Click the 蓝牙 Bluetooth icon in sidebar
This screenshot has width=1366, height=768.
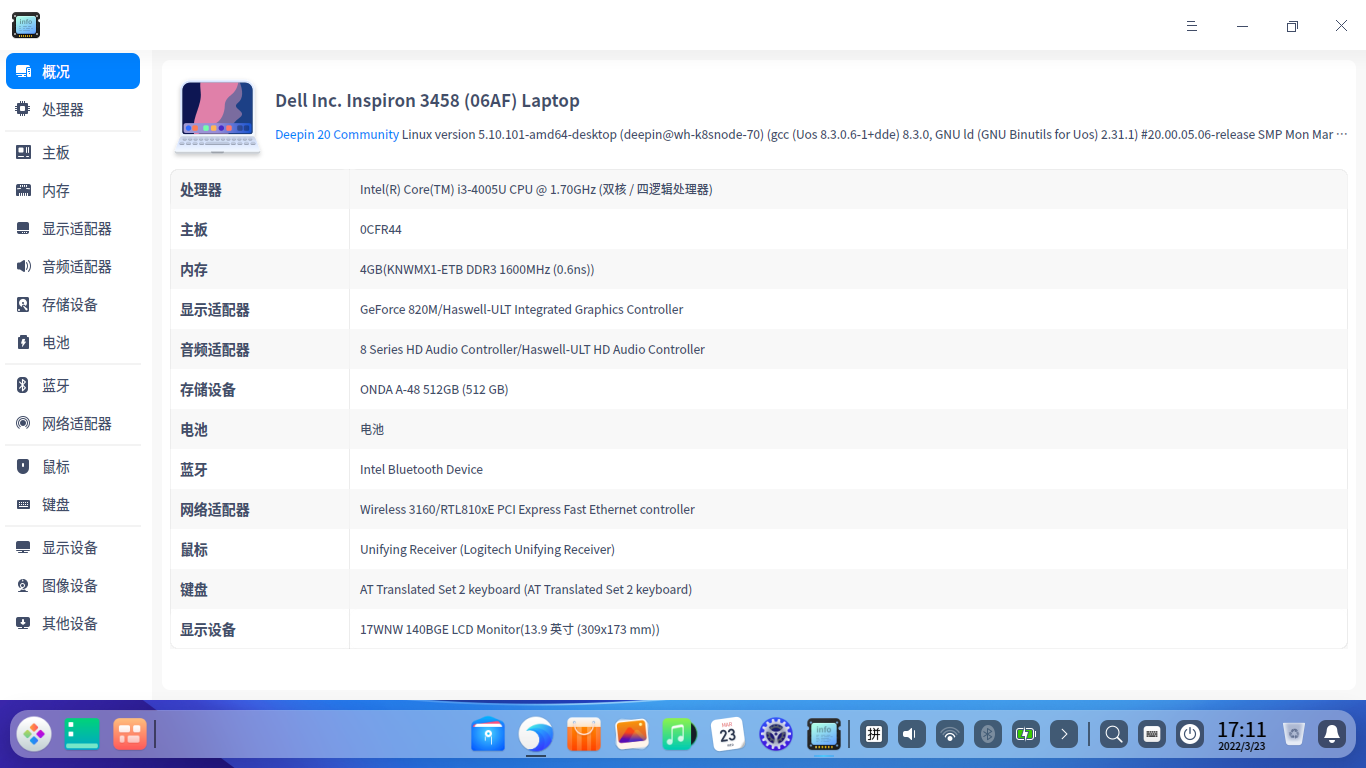click(23, 385)
